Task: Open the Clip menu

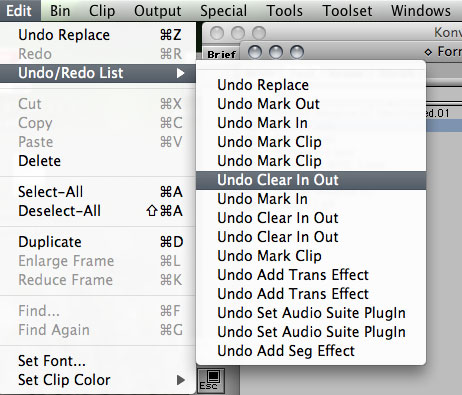Action: 102,11
